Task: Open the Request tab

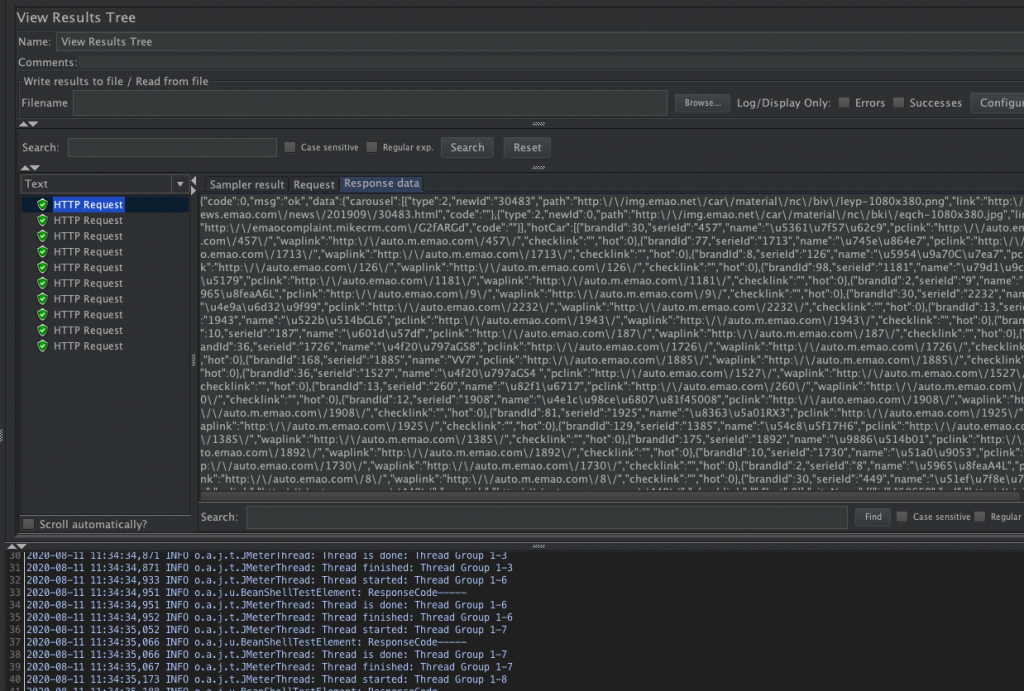Action: click(x=314, y=185)
